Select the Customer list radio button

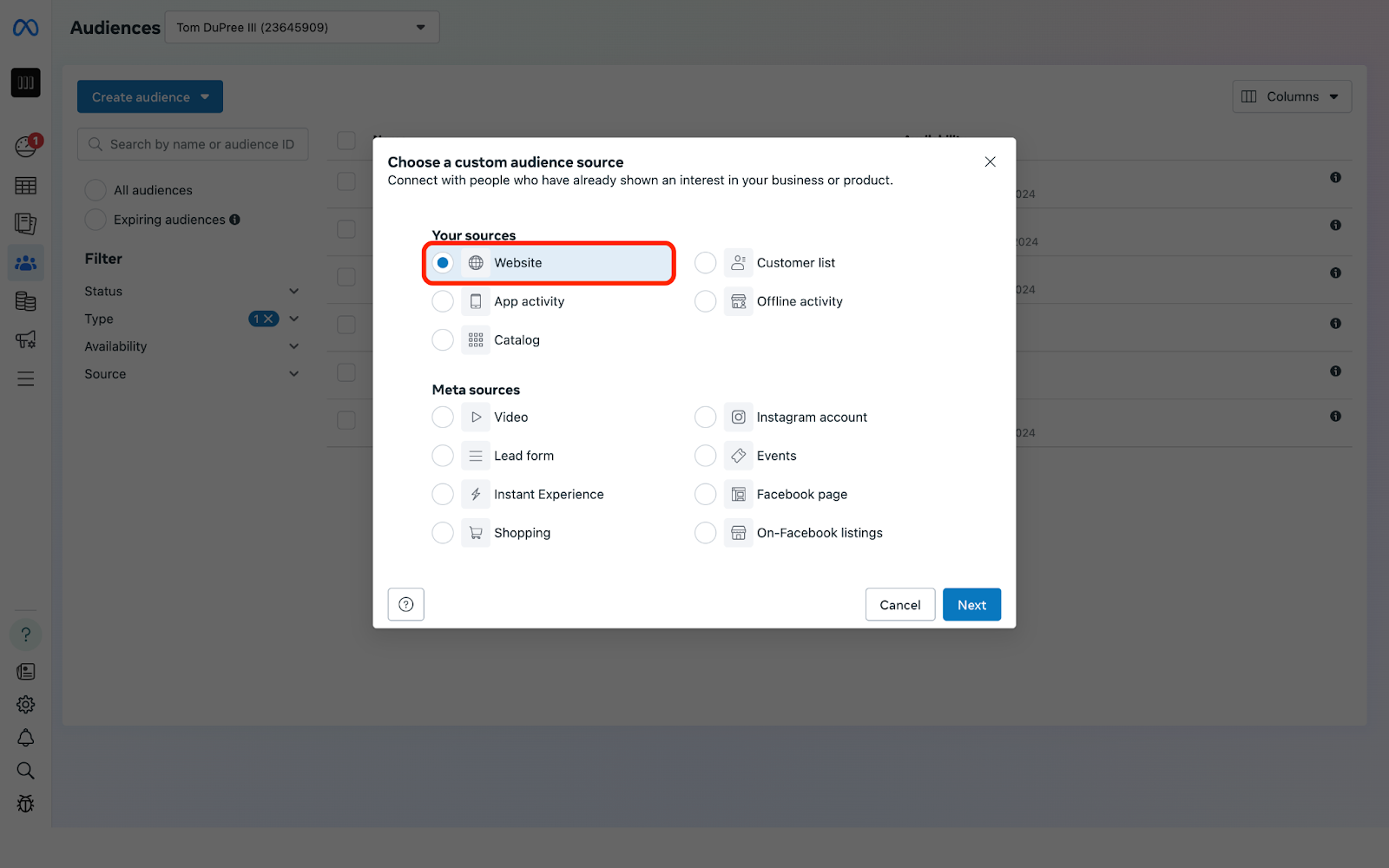point(706,263)
